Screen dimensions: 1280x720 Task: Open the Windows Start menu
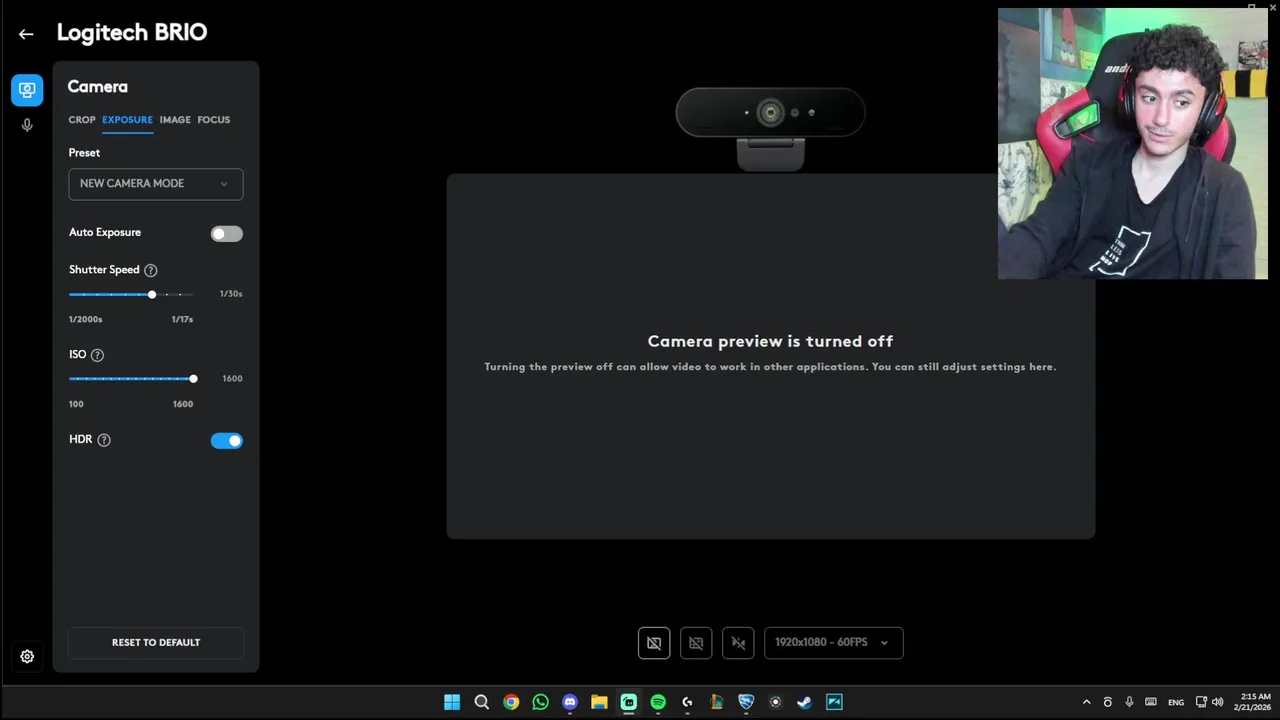452,702
